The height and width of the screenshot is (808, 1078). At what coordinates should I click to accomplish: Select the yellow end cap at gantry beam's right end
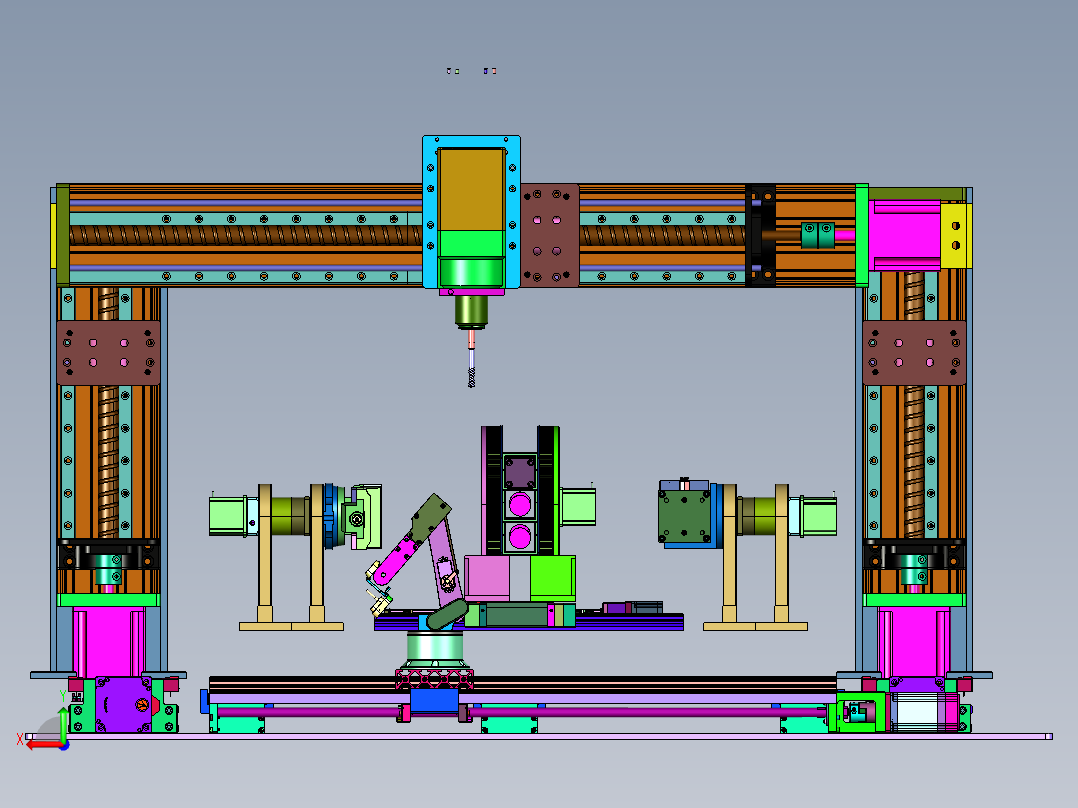(x=956, y=235)
